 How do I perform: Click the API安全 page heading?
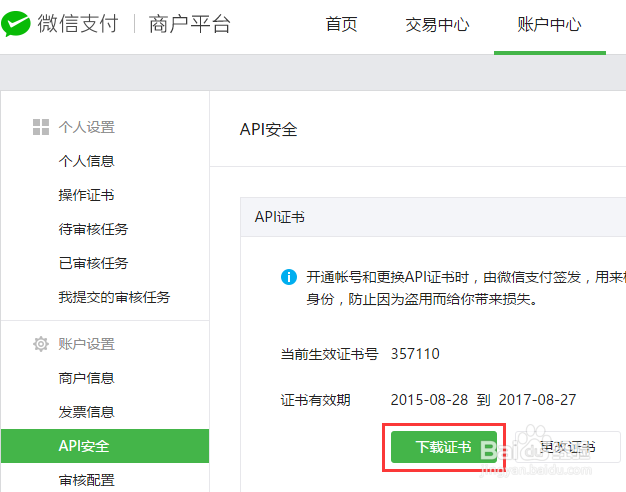pos(268,129)
